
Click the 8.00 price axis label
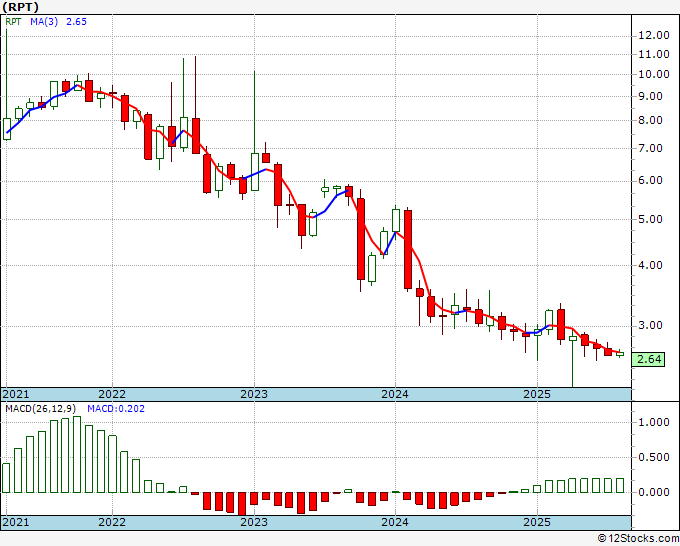pos(651,121)
